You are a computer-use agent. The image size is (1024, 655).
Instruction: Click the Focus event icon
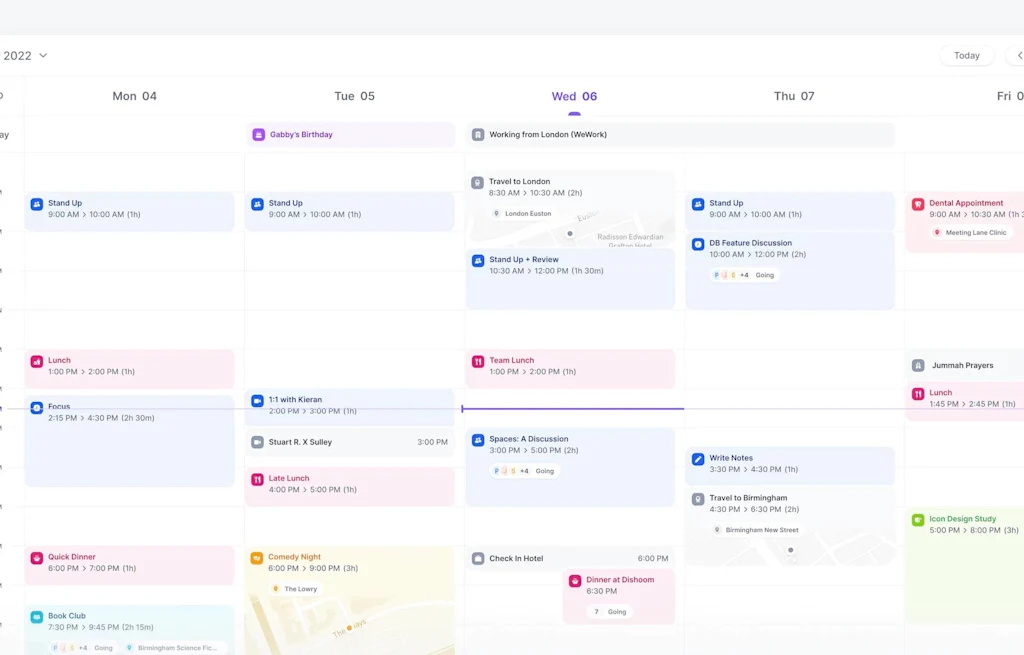point(37,407)
